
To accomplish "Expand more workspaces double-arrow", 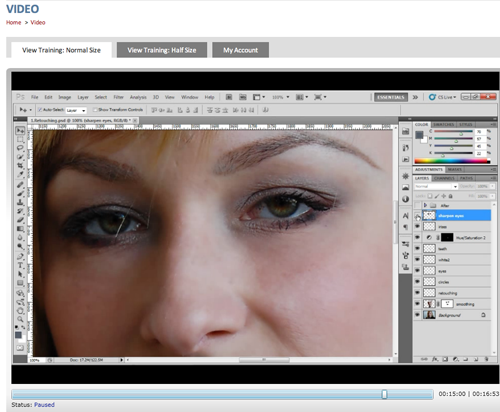I will coord(415,97).
